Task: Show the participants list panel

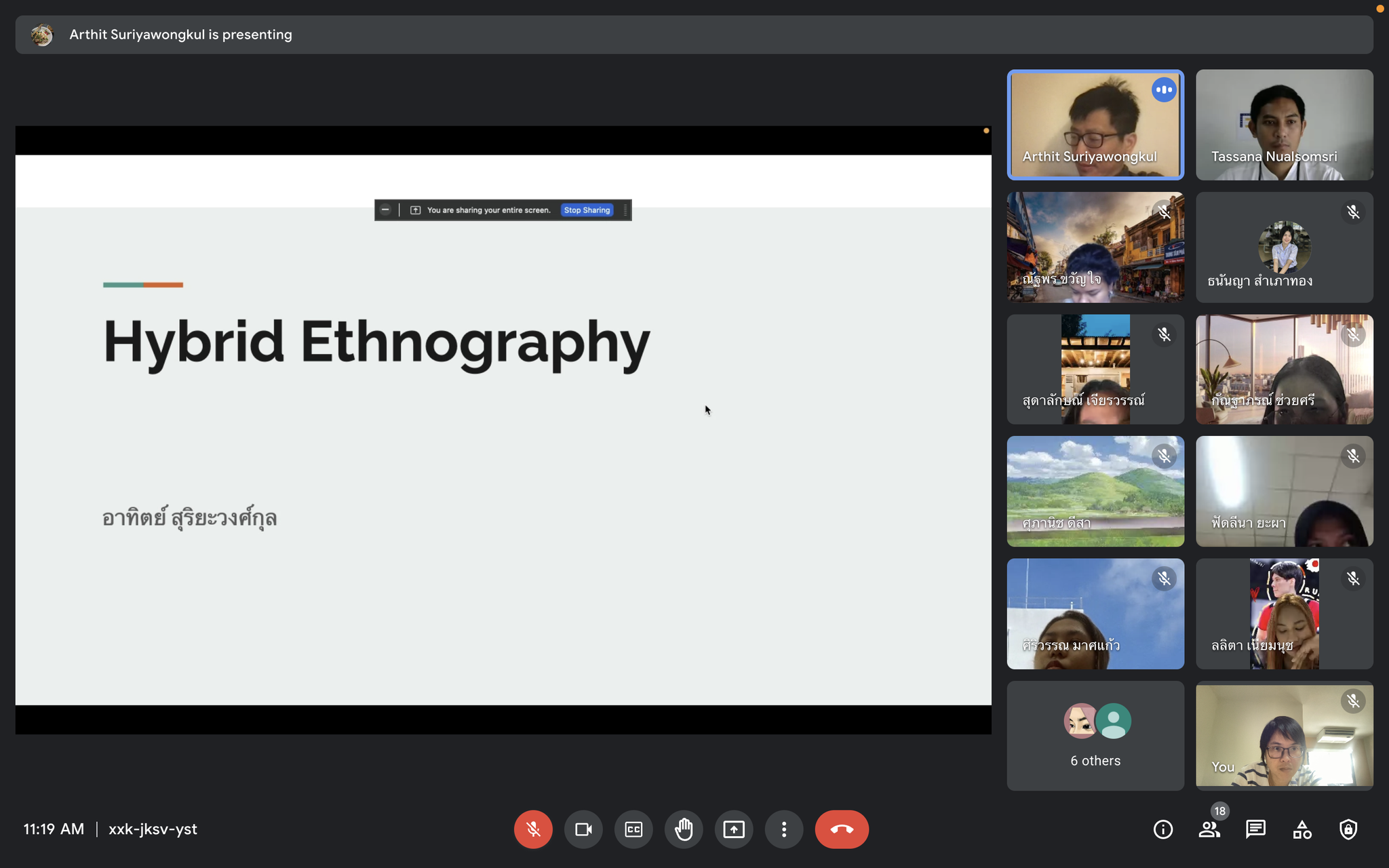Action: tap(1209, 829)
